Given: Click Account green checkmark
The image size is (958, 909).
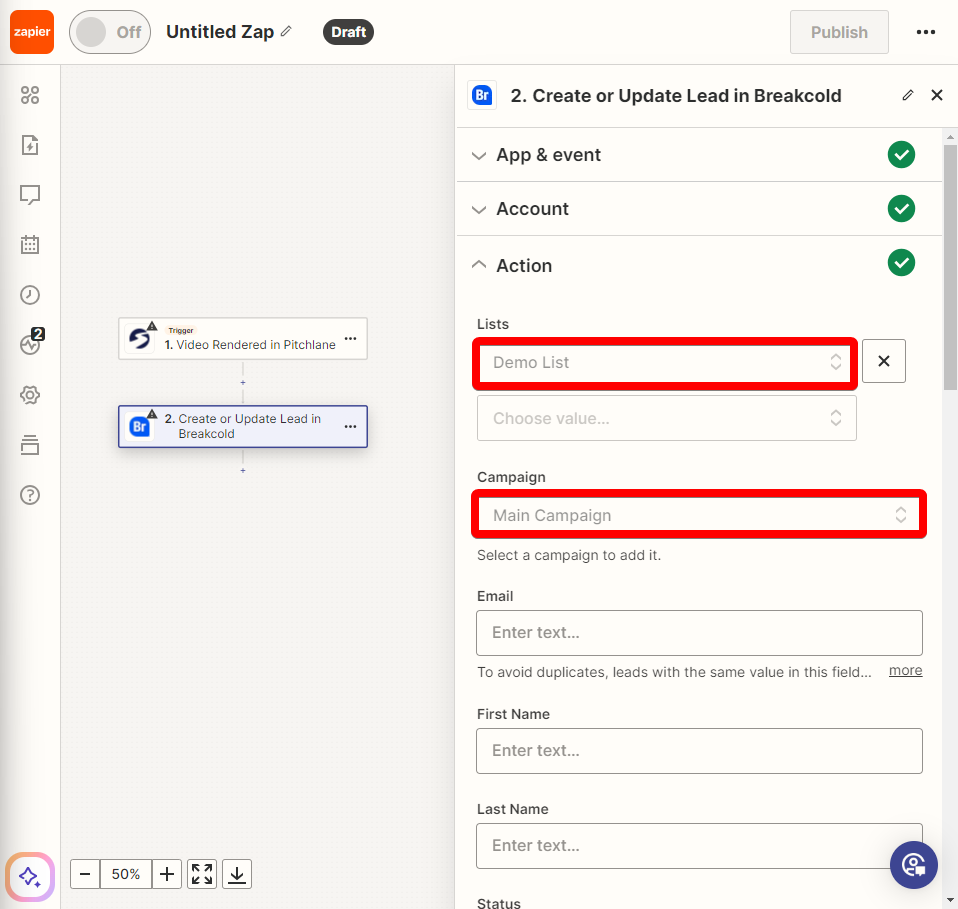Looking at the screenshot, I should tap(901, 208).
